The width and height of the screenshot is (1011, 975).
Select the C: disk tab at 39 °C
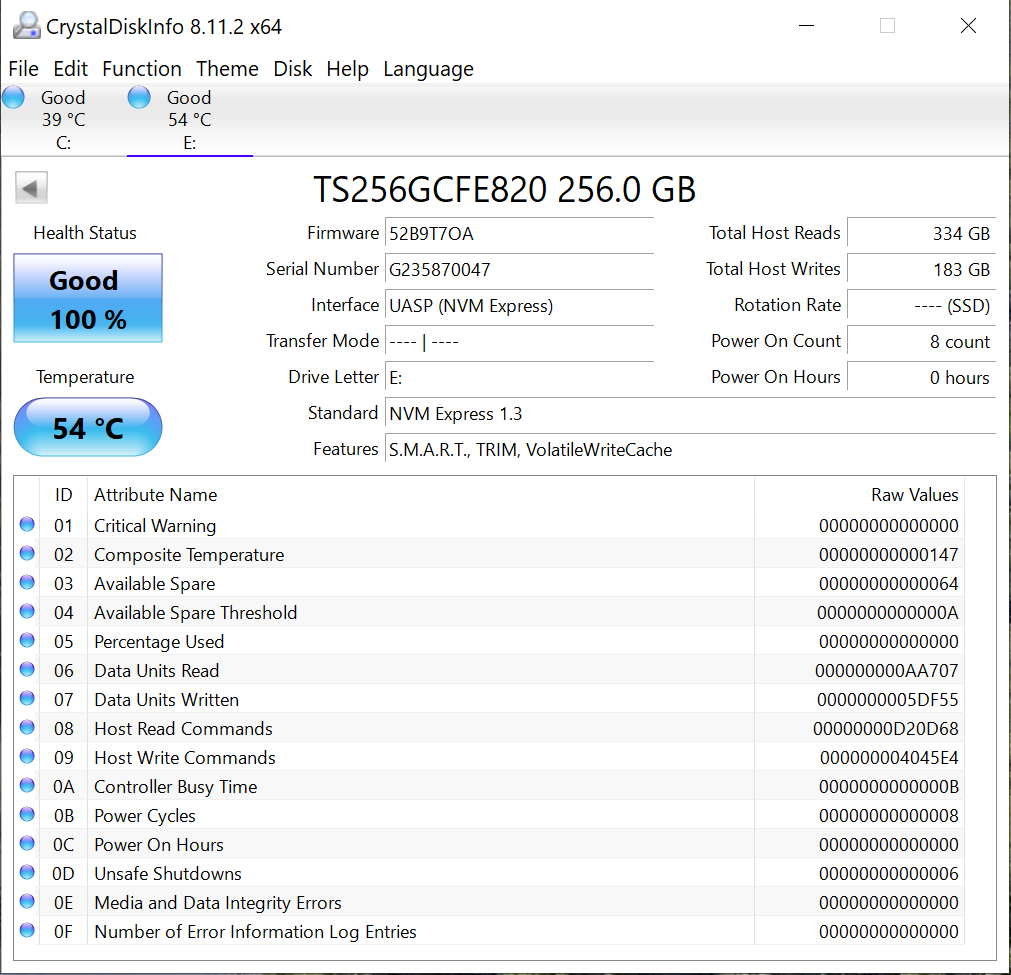pyautogui.click(x=63, y=120)
